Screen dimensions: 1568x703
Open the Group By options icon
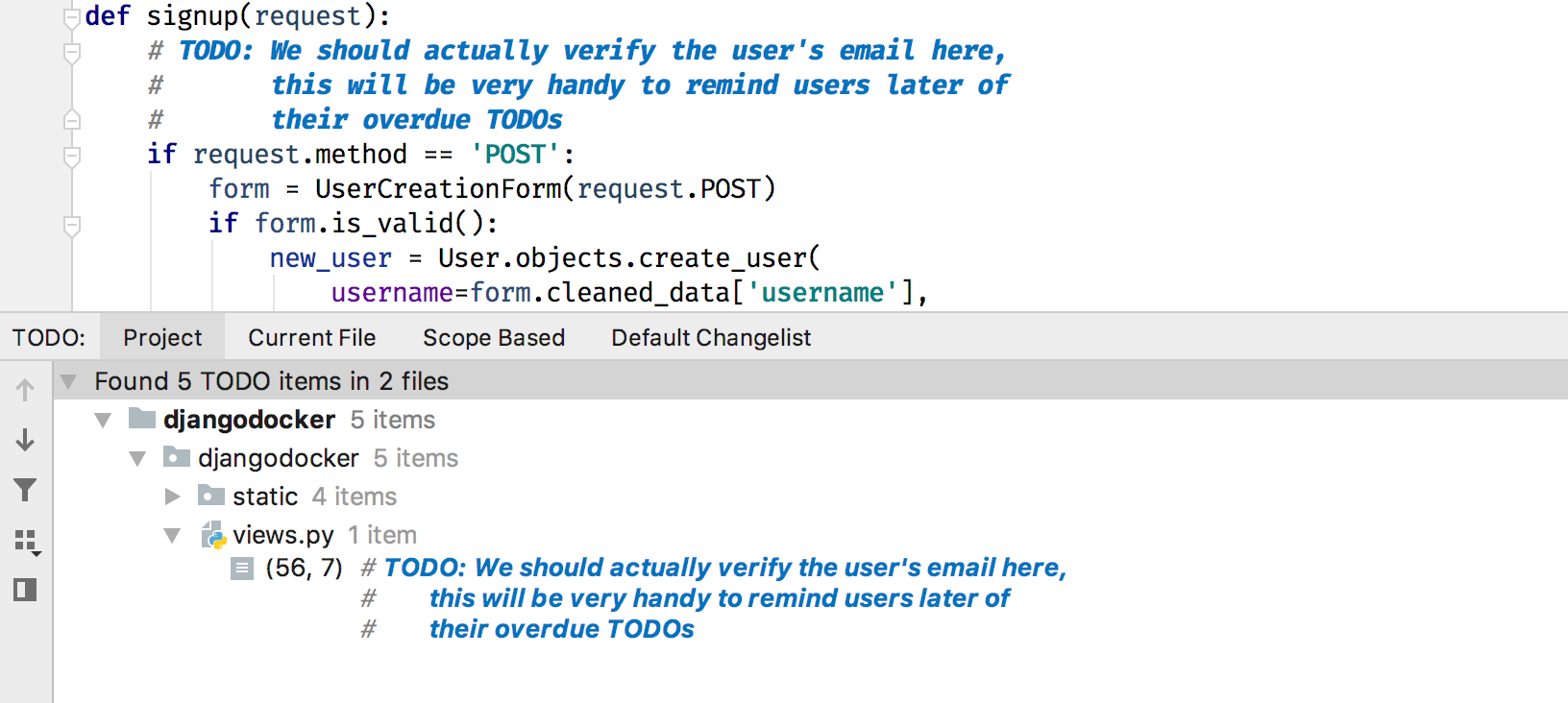(x=27, y=543)
